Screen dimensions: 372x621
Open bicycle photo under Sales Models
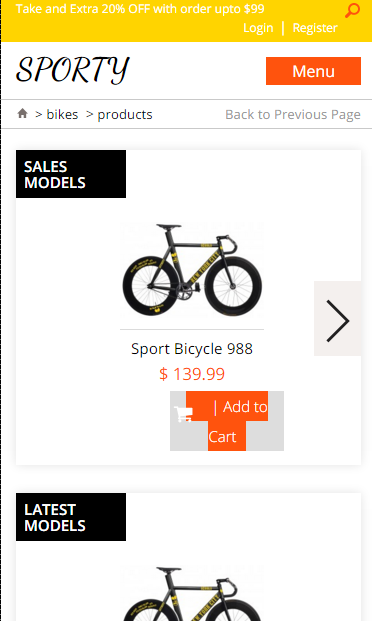pos(192,269)
